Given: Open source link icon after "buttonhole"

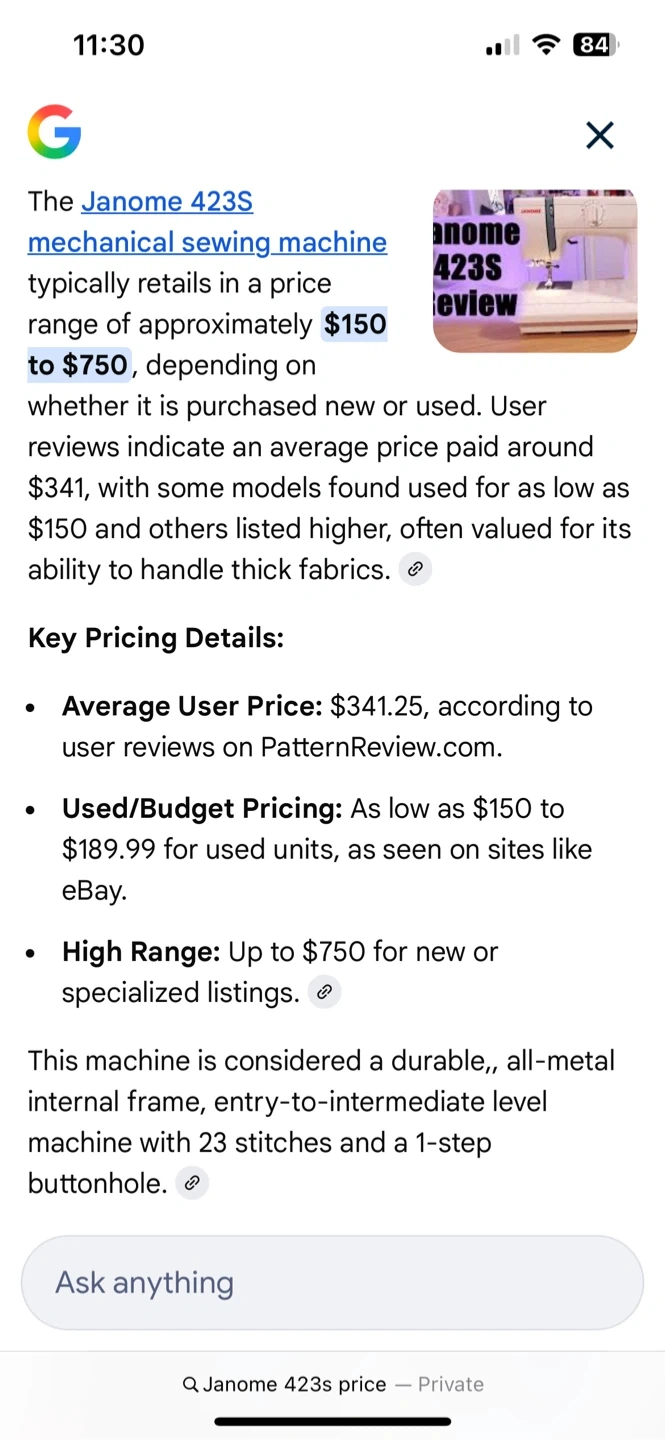Looking at the screenshot, I should 192,1184.
